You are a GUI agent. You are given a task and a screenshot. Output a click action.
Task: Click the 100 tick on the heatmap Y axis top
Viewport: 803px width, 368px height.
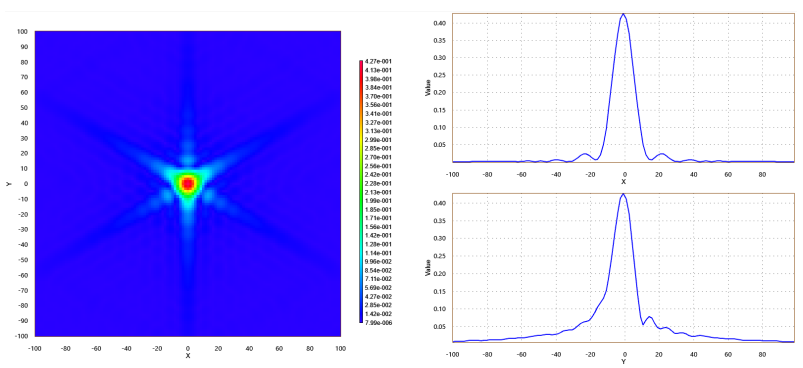click(x=22, y=31)
